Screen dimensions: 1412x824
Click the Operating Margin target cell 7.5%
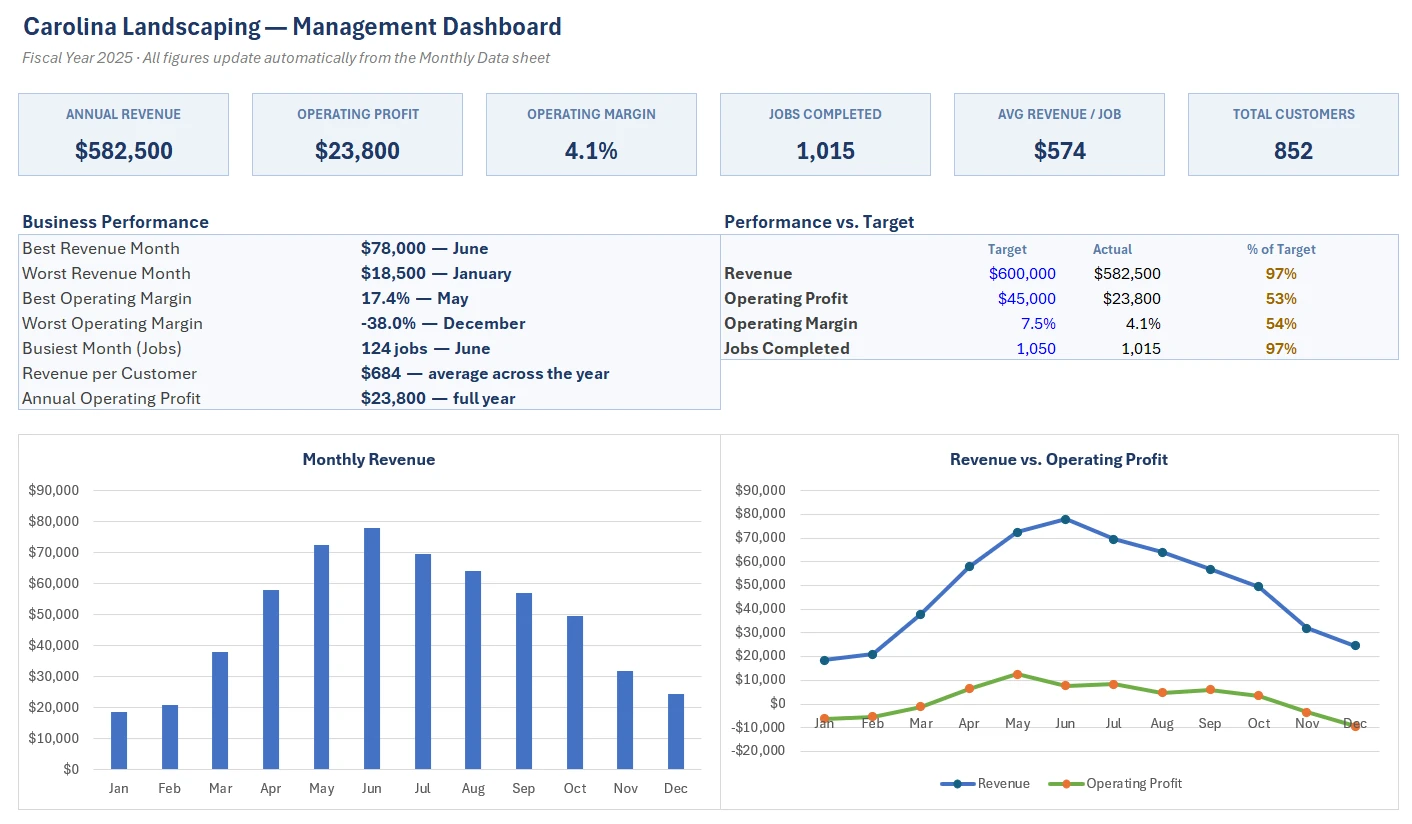[1038, 323]
